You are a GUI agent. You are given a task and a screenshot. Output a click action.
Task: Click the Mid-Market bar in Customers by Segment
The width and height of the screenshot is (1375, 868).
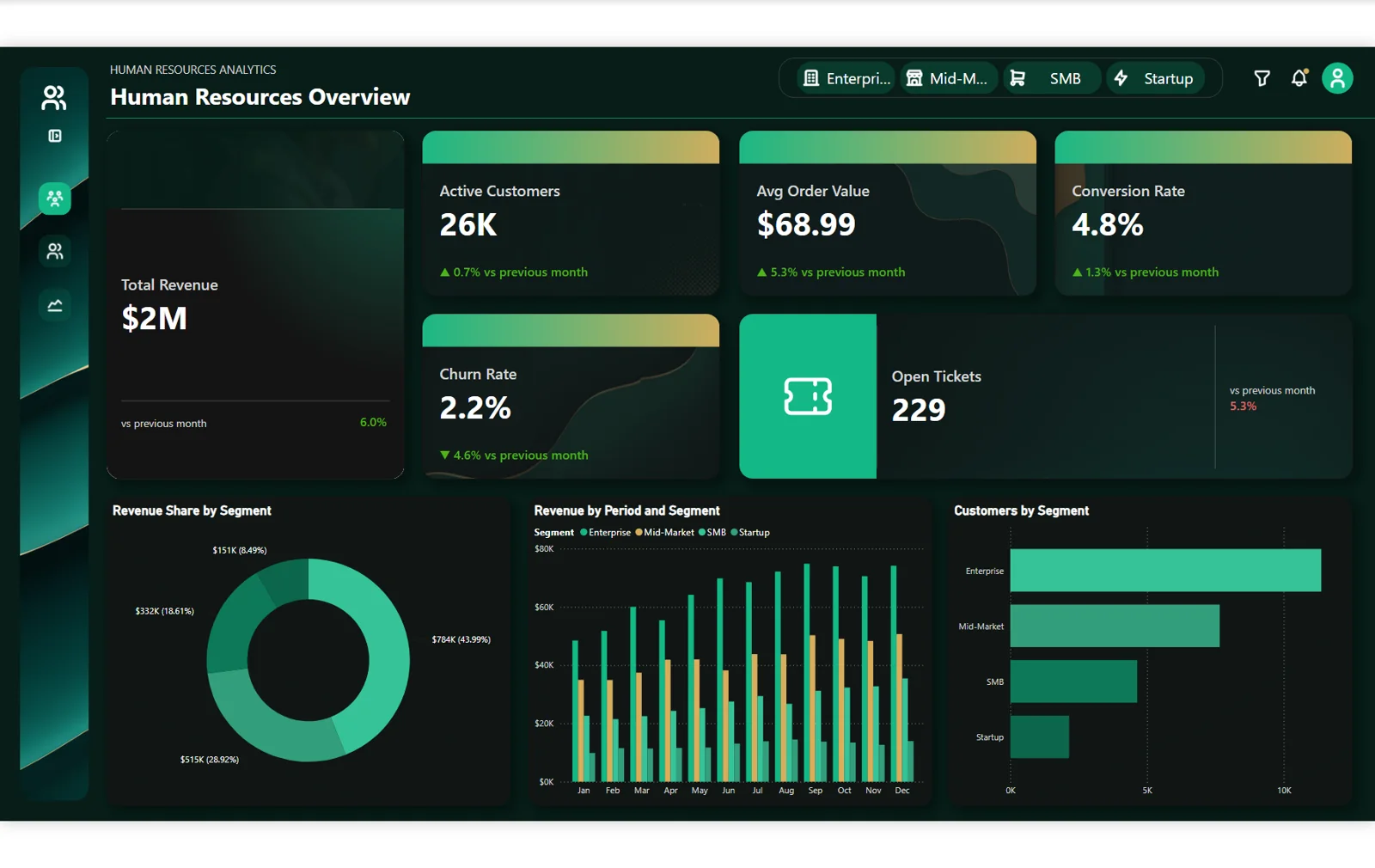coord(1115,626)
